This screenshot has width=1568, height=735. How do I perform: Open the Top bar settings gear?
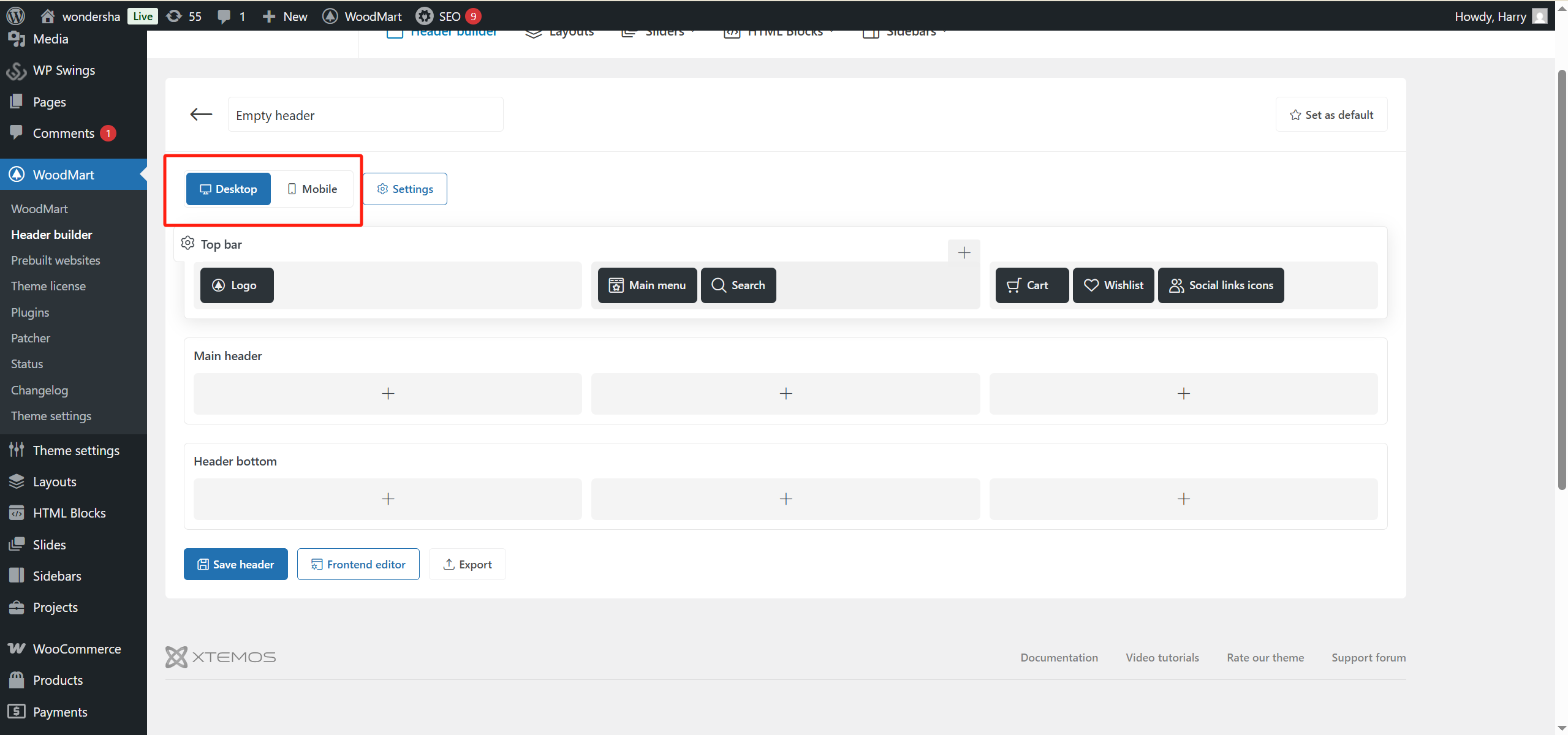pos(187,243)
